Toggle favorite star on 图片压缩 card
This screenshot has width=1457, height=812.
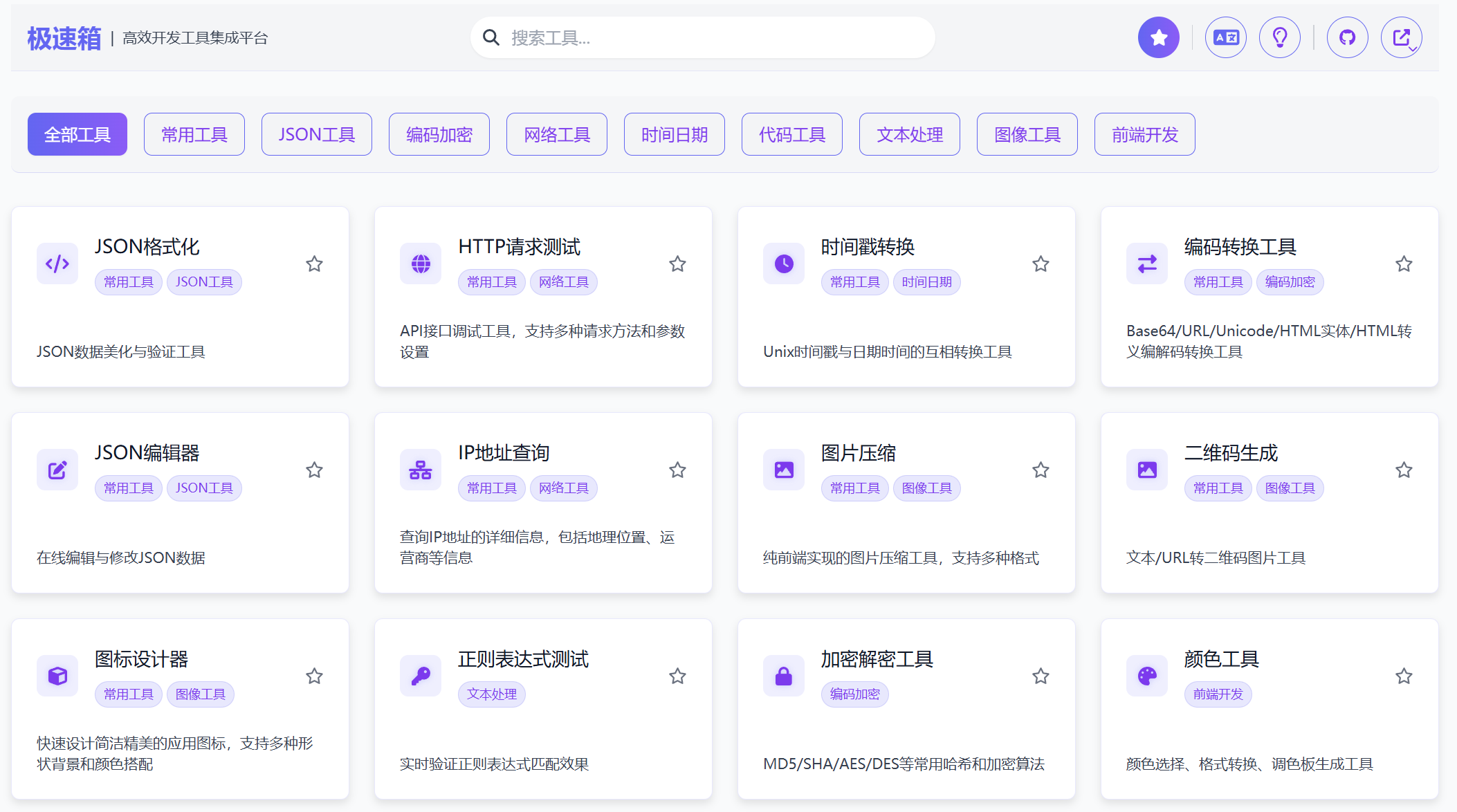(1041, 470)
